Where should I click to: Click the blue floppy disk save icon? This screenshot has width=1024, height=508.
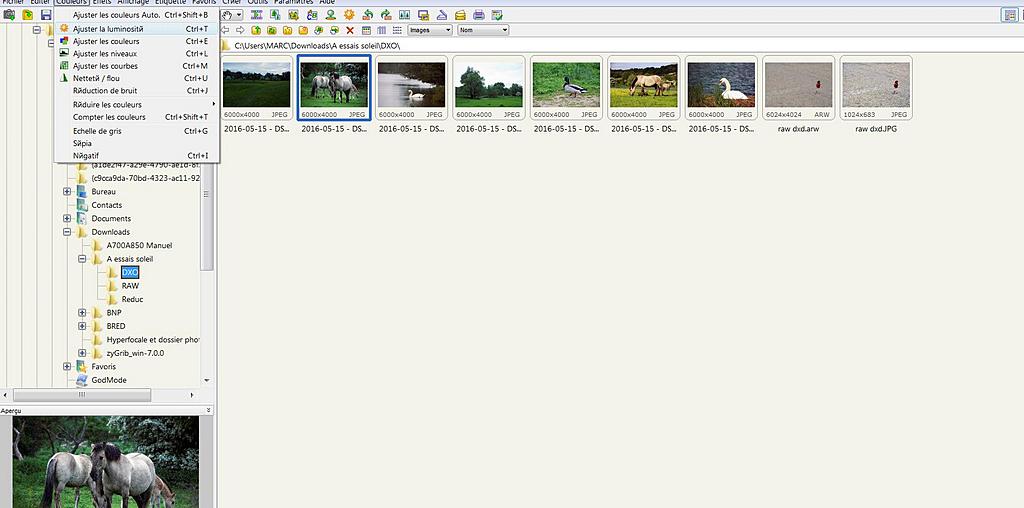click(x=46, y=14)
